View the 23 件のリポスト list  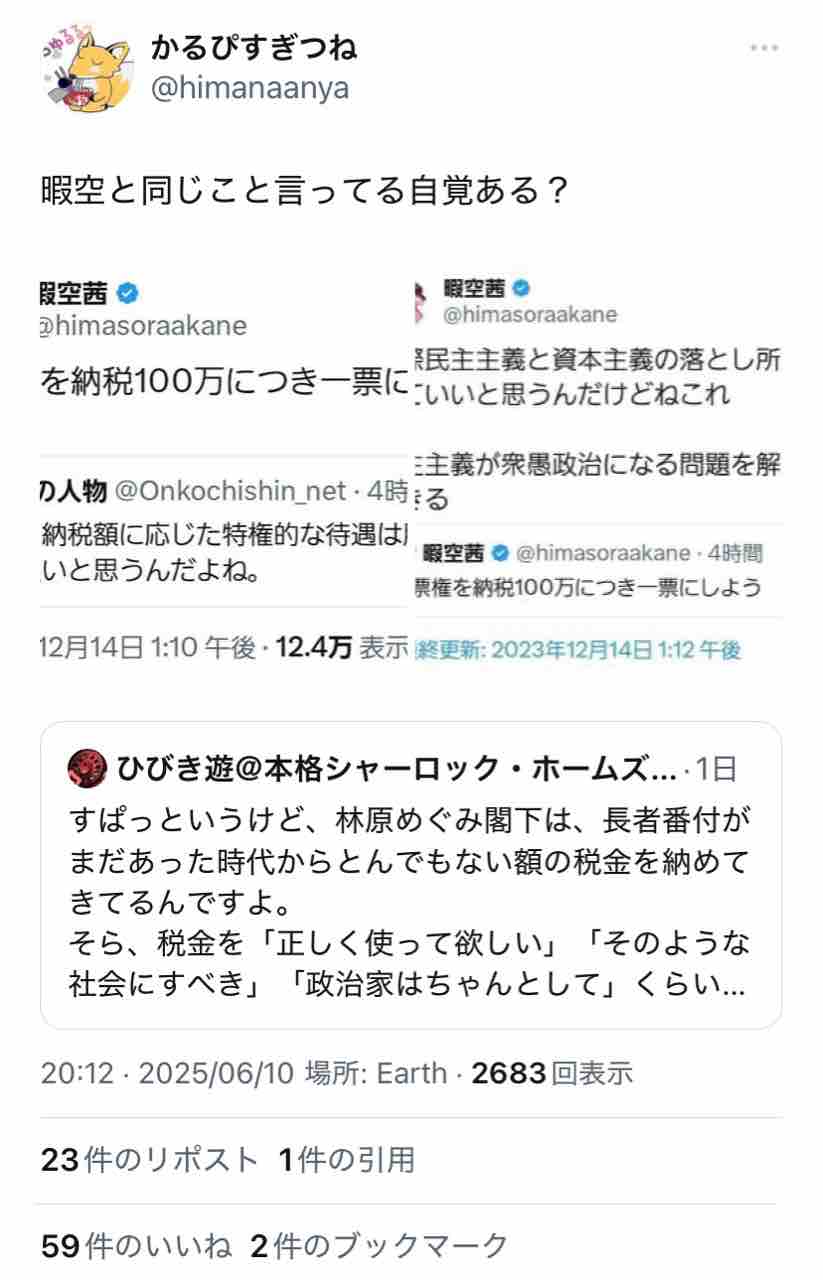pos(150,1160)
